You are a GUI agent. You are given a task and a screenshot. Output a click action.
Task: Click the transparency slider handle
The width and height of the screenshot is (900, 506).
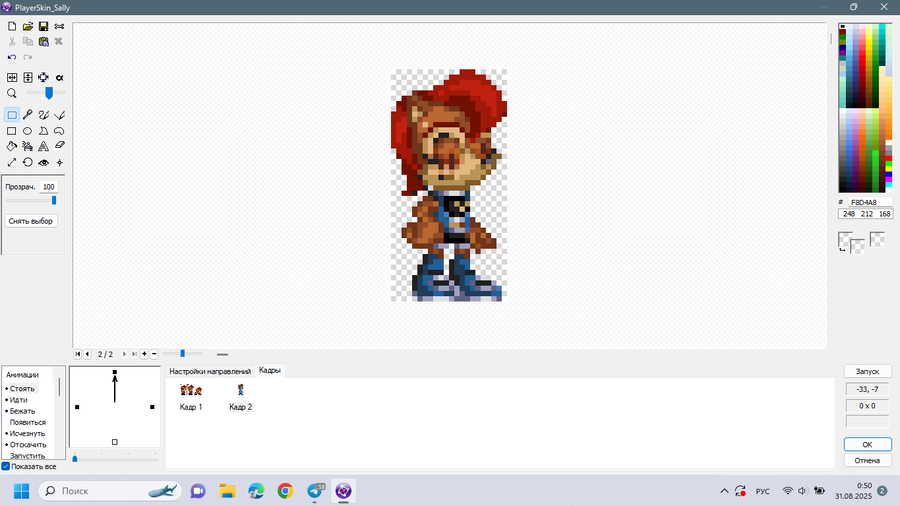(x=54, y=200)
